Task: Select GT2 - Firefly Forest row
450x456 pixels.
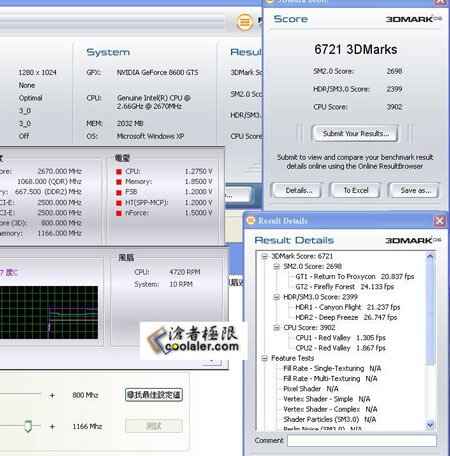Action: [x=344, y=287]
